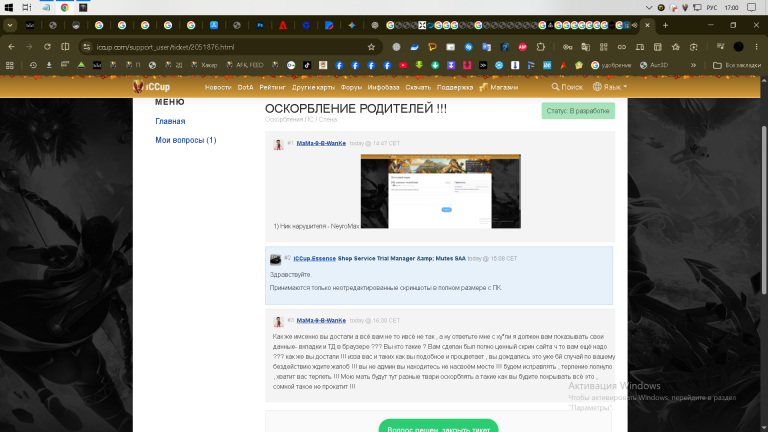Open the Инфобаза menu item
768x432 pixels.
(x=384, y=87)
